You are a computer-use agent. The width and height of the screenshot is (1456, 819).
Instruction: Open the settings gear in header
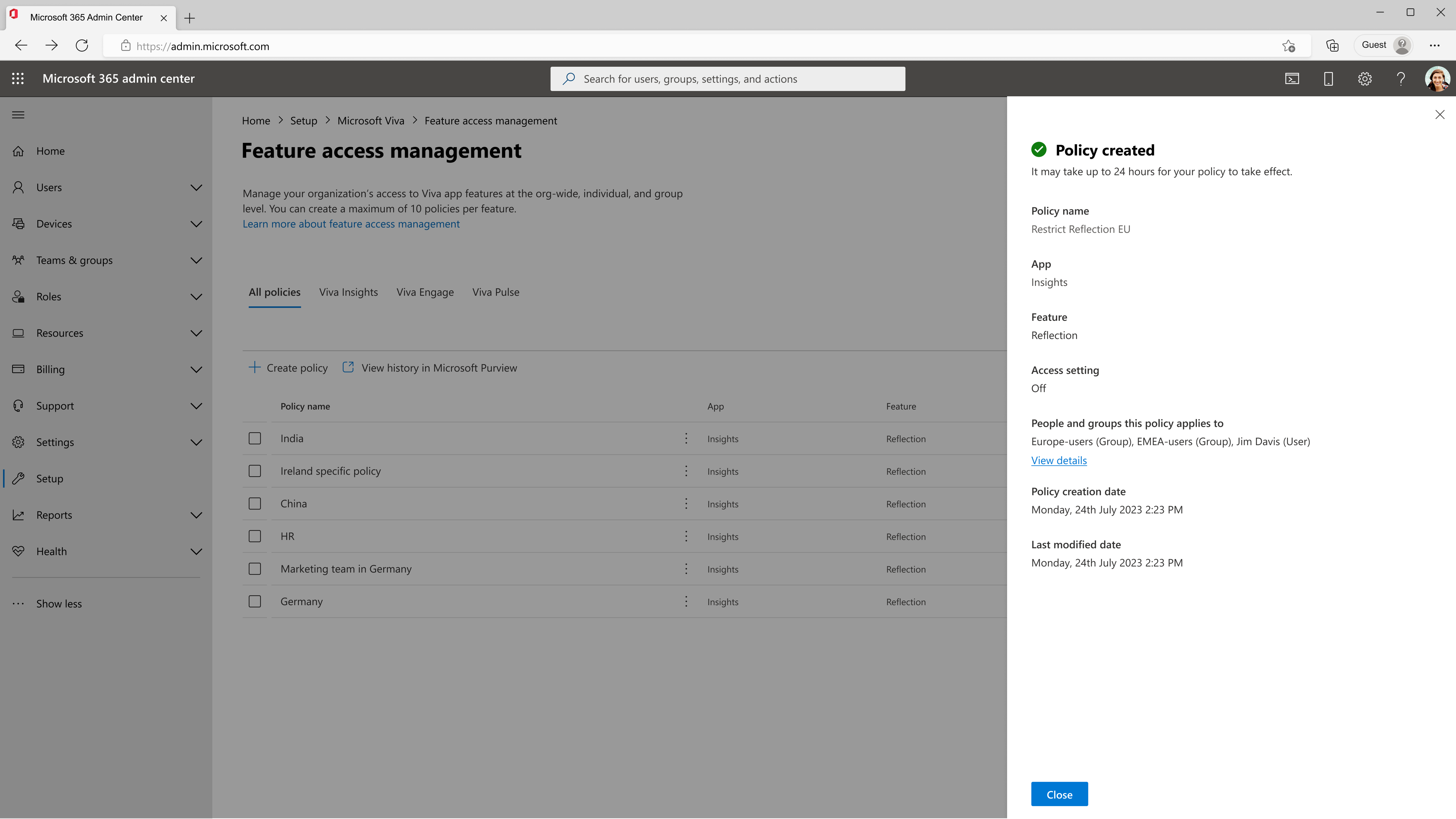point(1364,78)
